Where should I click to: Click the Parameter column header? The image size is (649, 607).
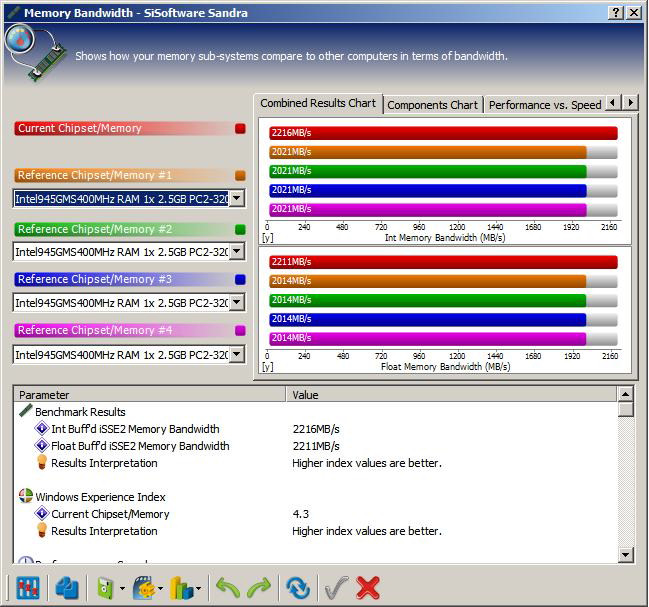tap(149, 395)
